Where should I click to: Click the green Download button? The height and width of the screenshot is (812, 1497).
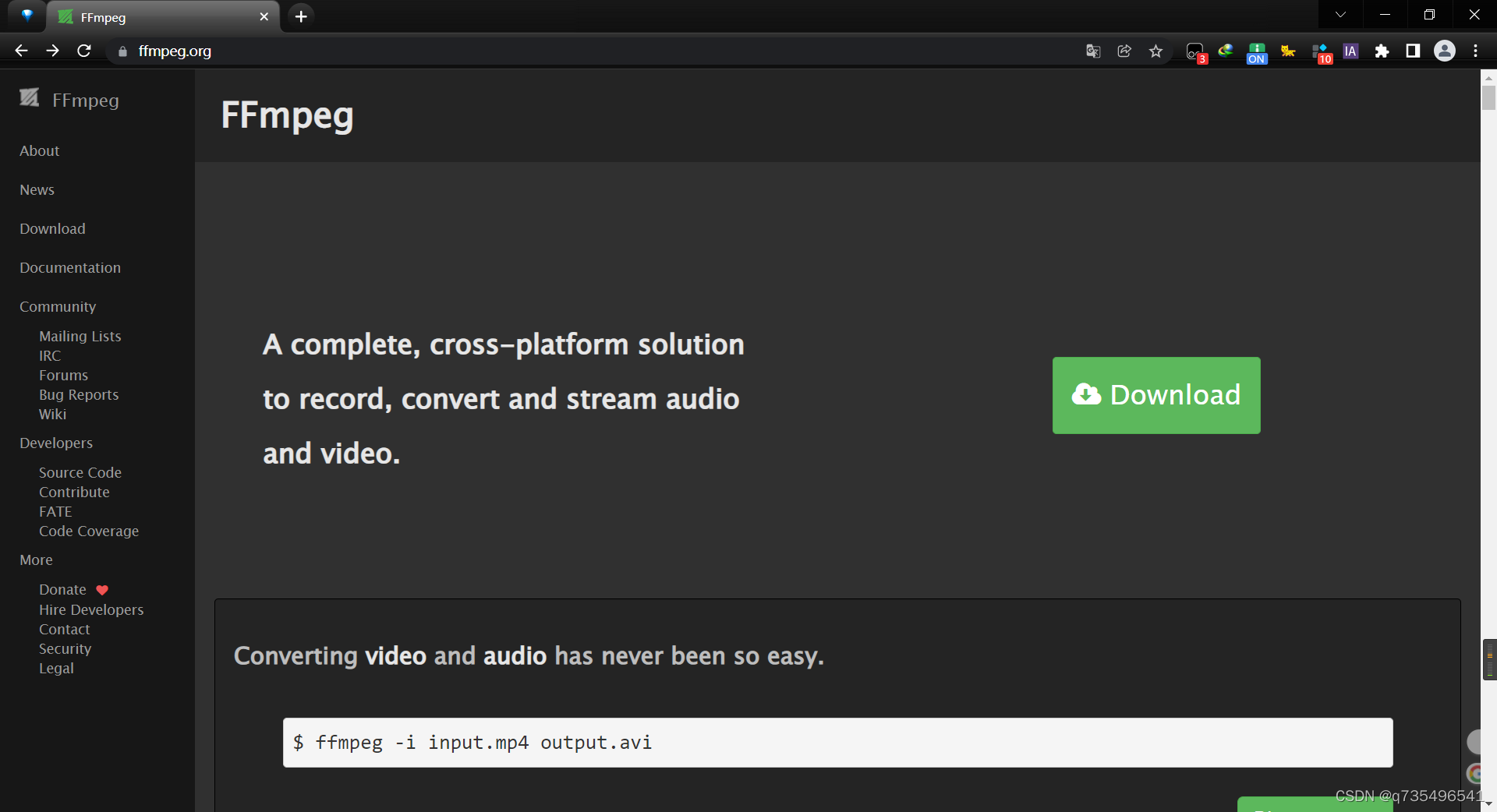click(x=1156, y=395)
